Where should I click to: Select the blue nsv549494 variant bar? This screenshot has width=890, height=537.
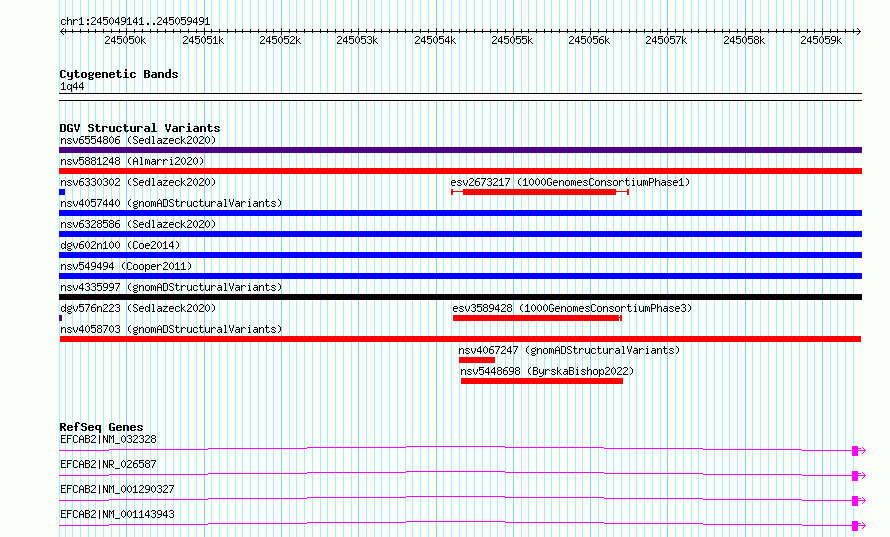coord(460,276)
